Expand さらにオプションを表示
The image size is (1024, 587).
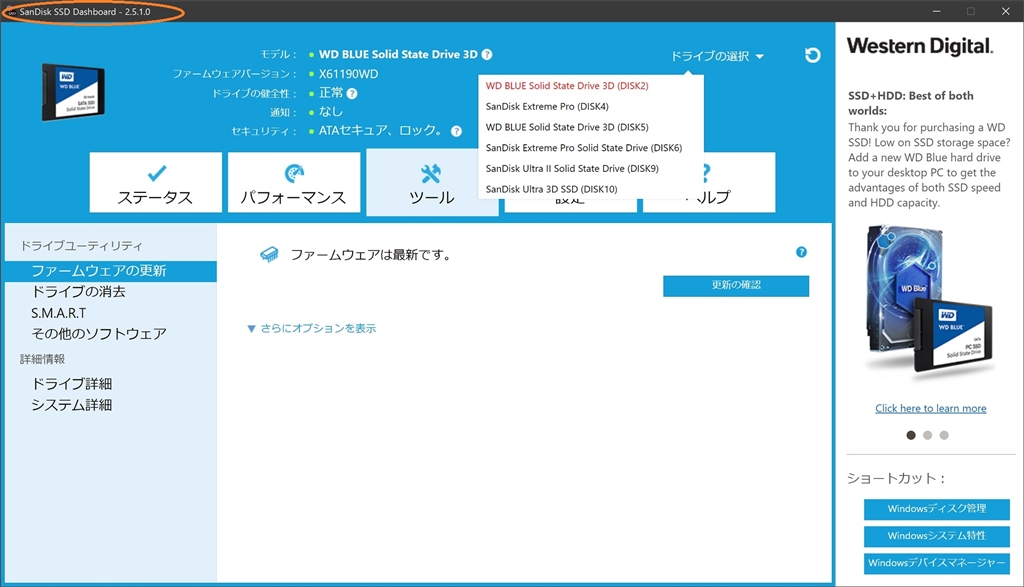pos(312,328)
